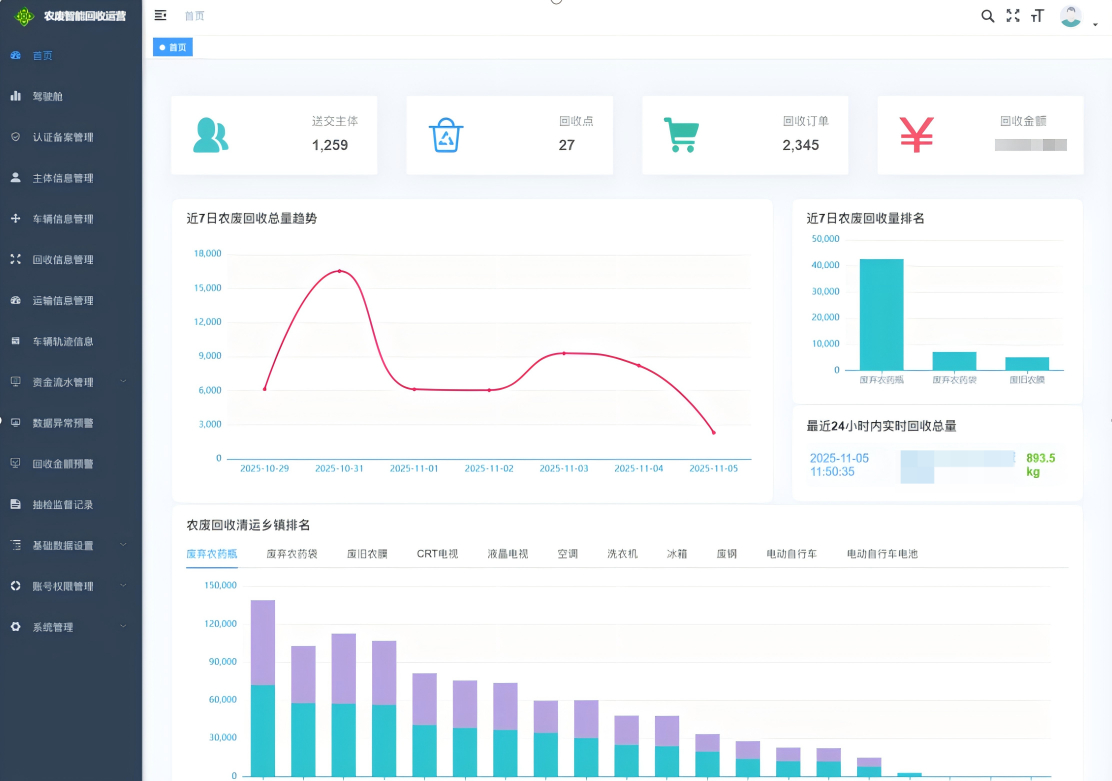1112x781 pixels.
Task: Collapse the sidebar using the hamburger icon
Action: click(160, 15)
